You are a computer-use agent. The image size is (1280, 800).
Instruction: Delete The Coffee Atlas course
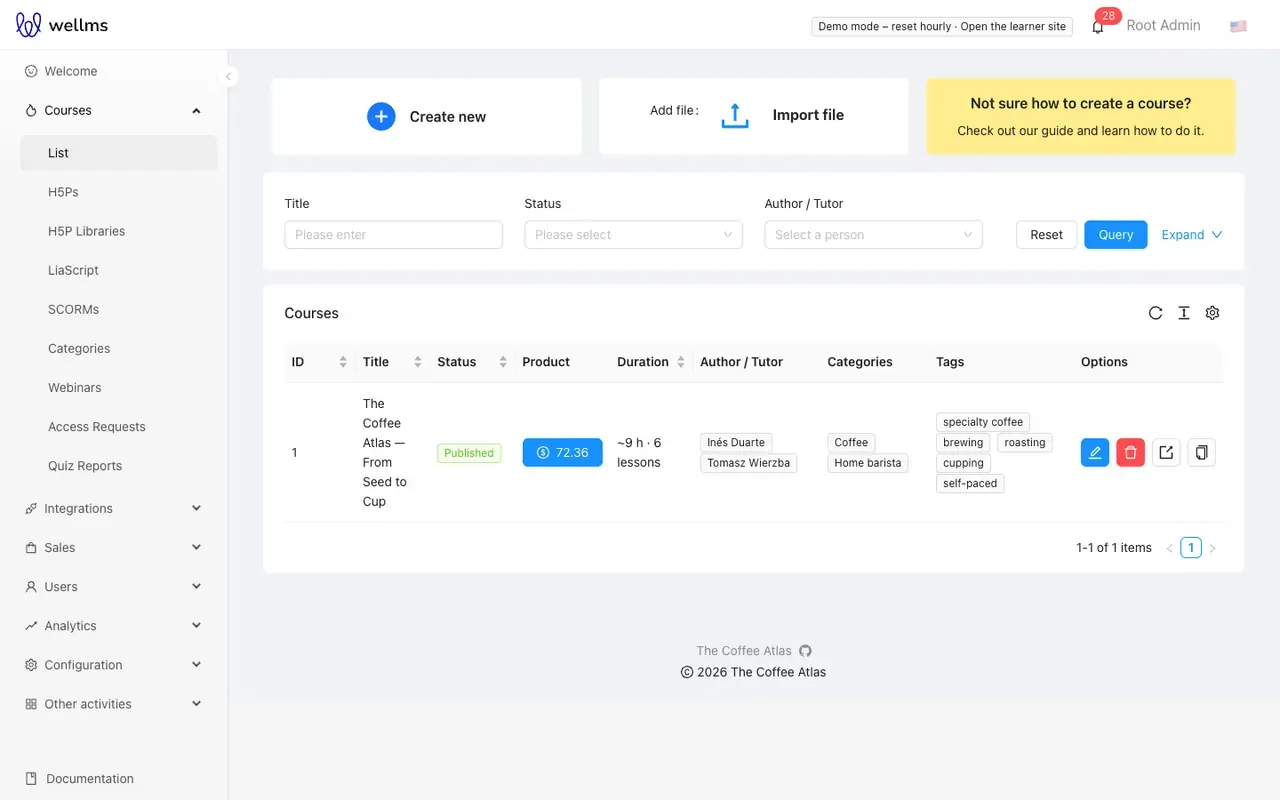point(1130,453)
